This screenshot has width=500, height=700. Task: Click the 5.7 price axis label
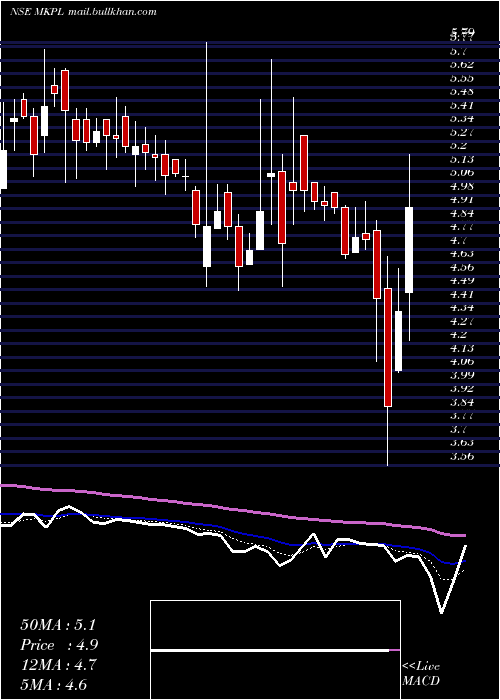coord(458,51)
